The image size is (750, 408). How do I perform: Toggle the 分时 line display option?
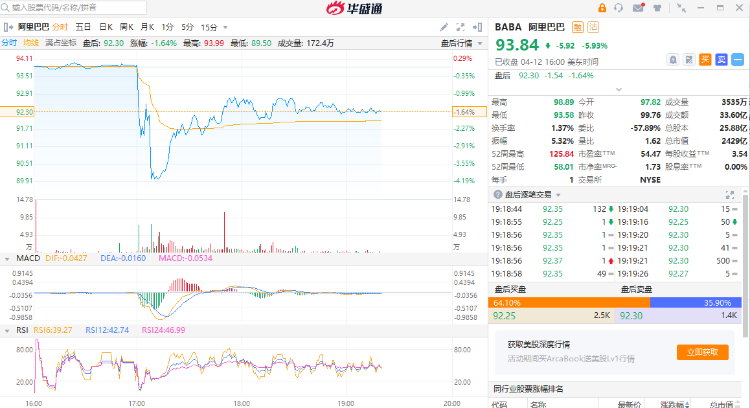[x=9, y=43]
